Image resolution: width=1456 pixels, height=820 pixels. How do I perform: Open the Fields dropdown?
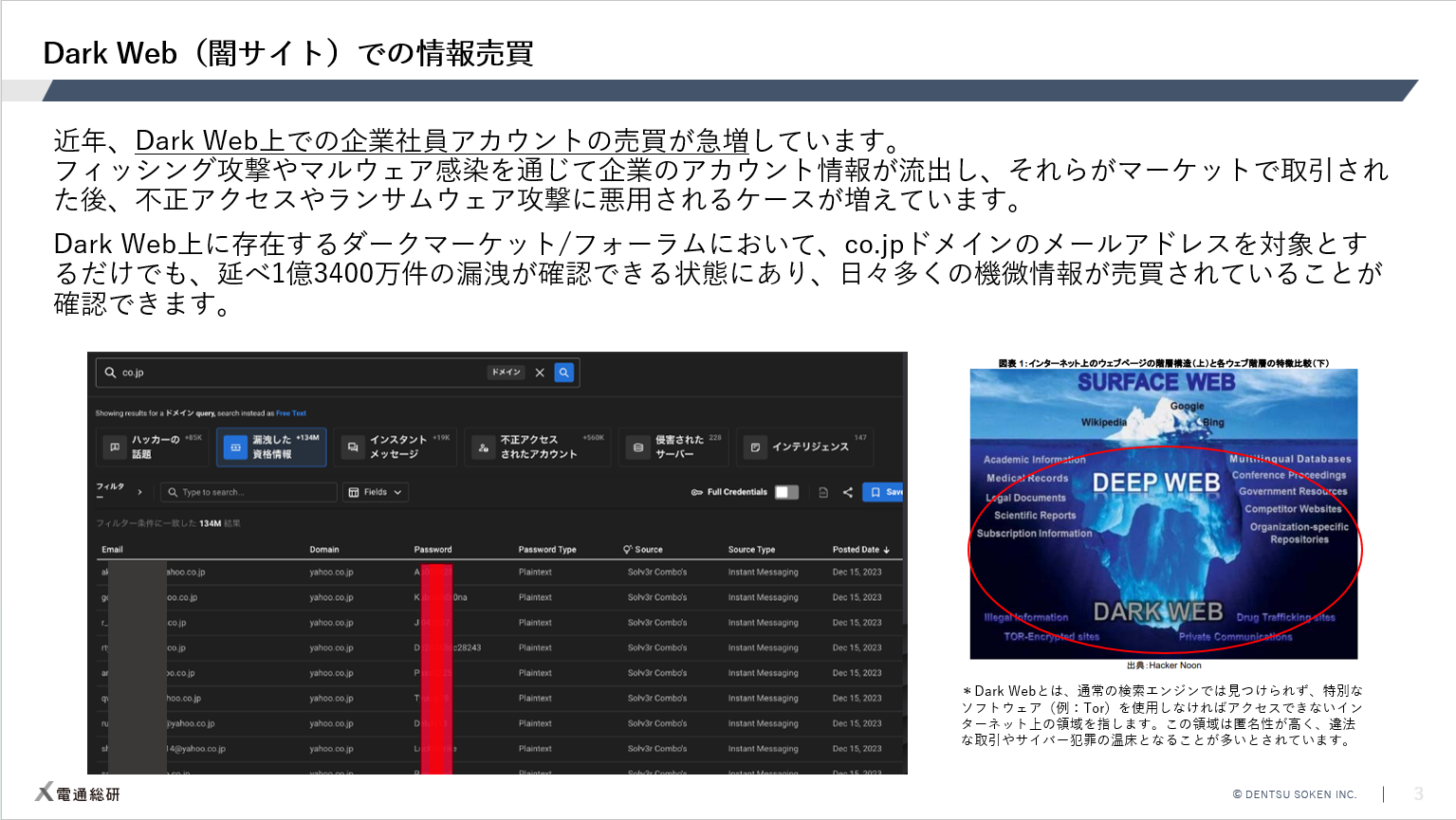[377, 492]
